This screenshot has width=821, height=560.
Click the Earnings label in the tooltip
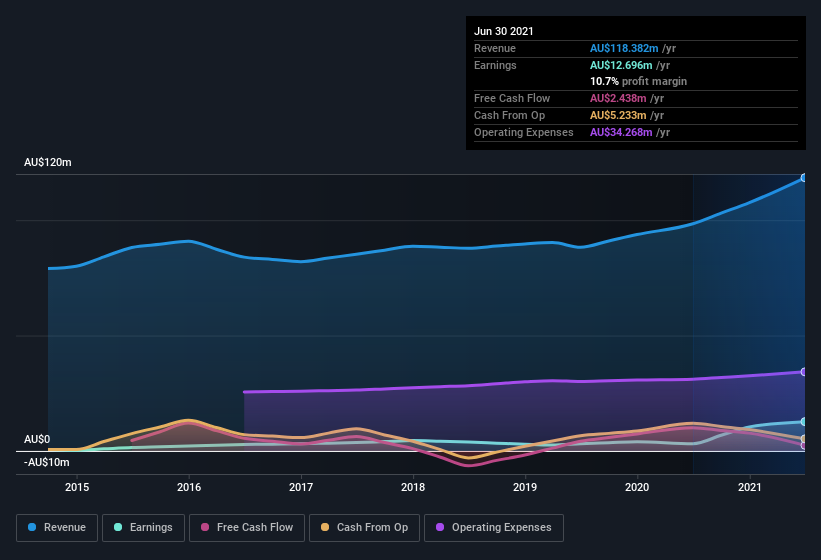point(495,65)
